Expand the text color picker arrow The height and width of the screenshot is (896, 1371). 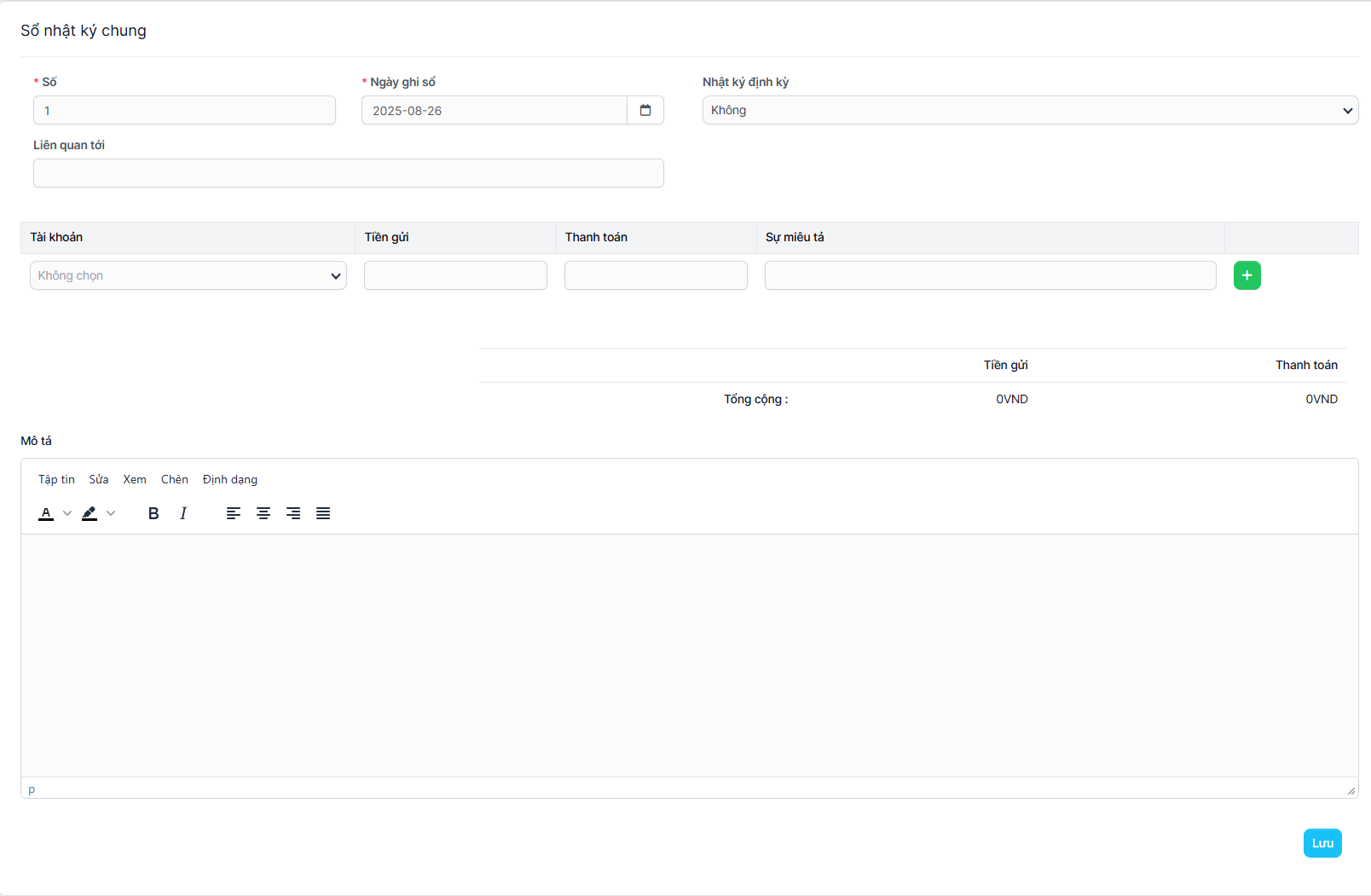tap(67, 513)
